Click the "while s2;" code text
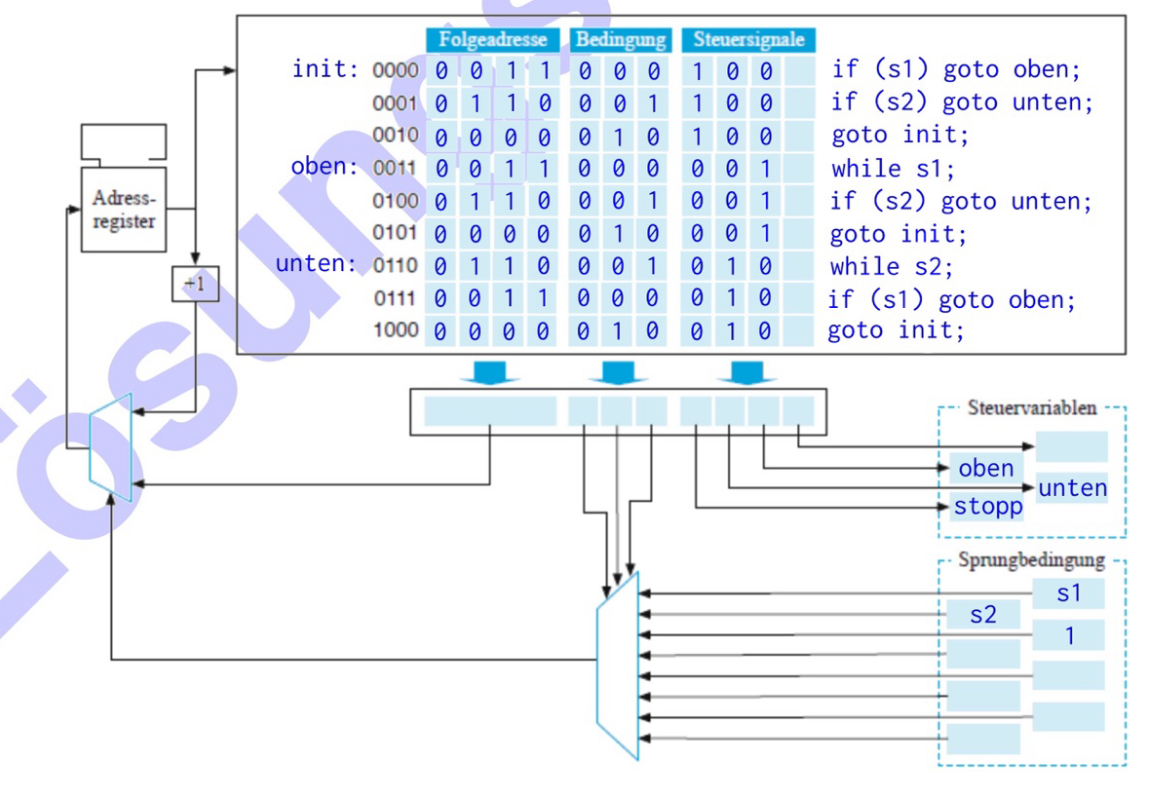The width and height of the screenshot is (1158, 798). [892, 267]
